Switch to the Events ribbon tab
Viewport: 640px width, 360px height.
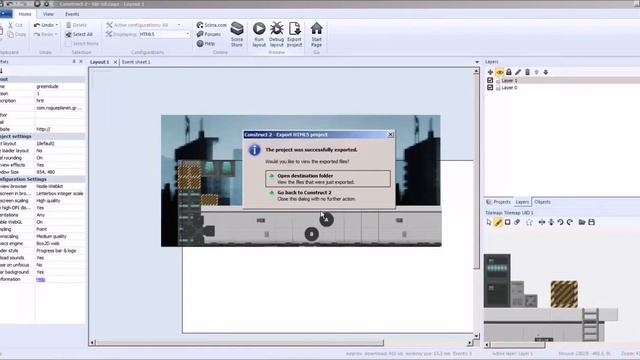pyautogui.click(x=72, y=14)
